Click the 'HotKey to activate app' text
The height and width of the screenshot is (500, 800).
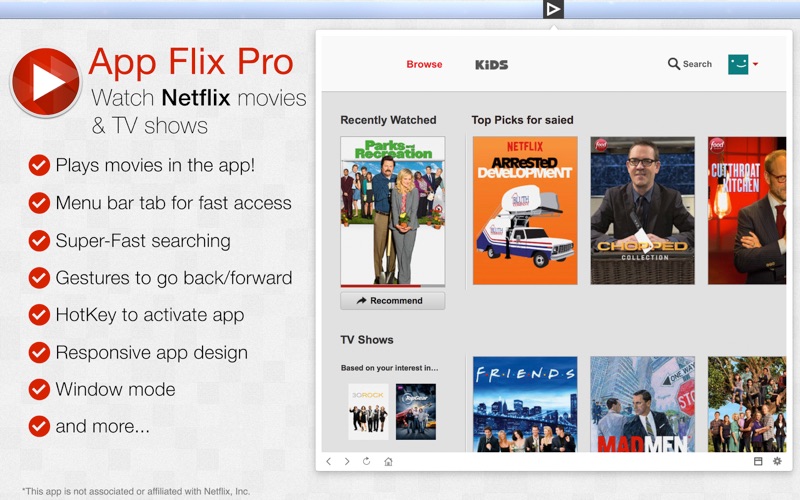point(149,315)
